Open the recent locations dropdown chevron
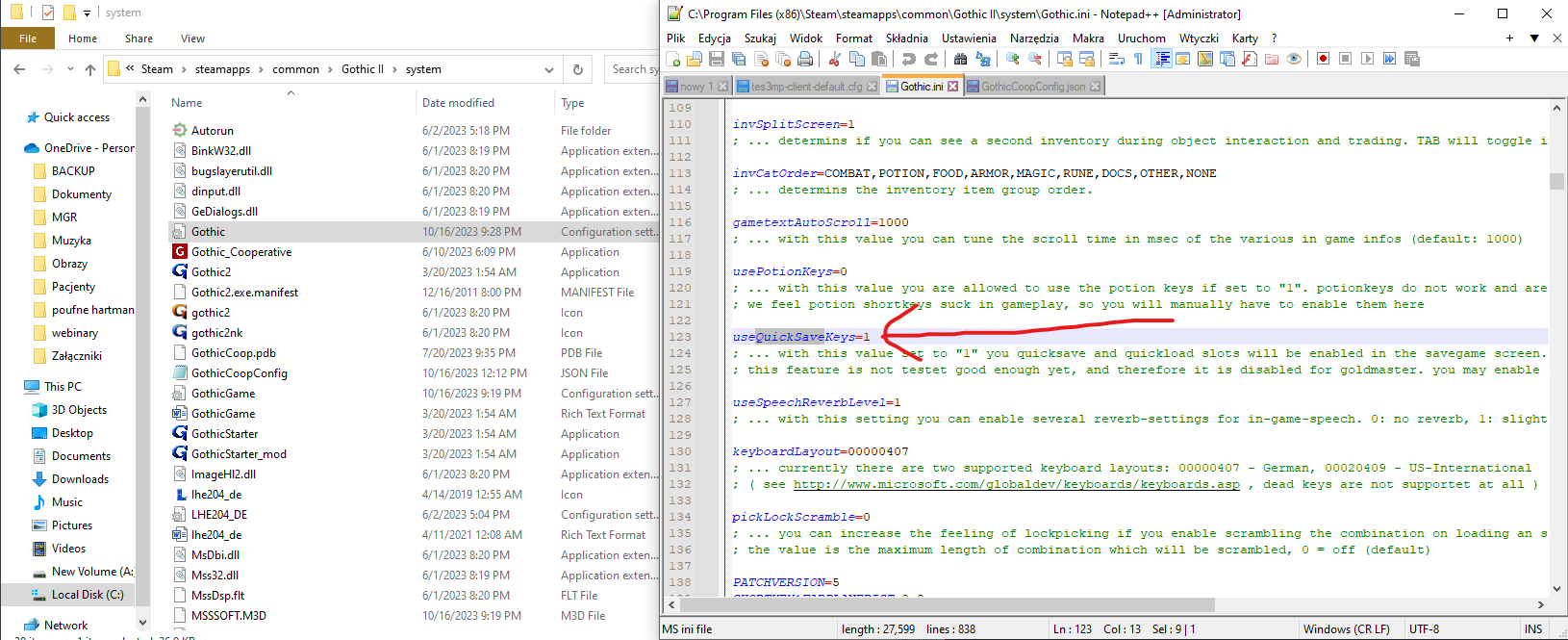 click(70, 69)
